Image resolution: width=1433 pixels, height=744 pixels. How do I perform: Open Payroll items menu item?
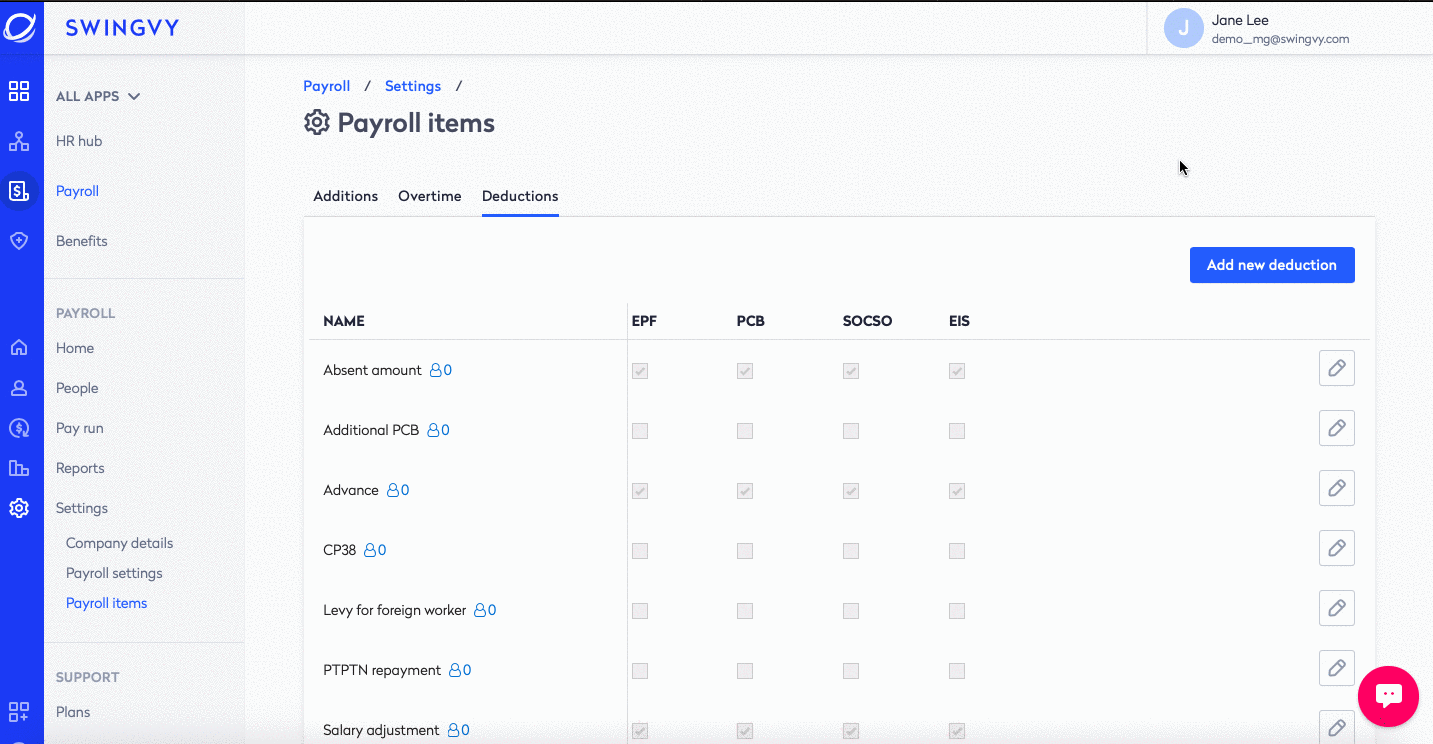coord(107,603)
